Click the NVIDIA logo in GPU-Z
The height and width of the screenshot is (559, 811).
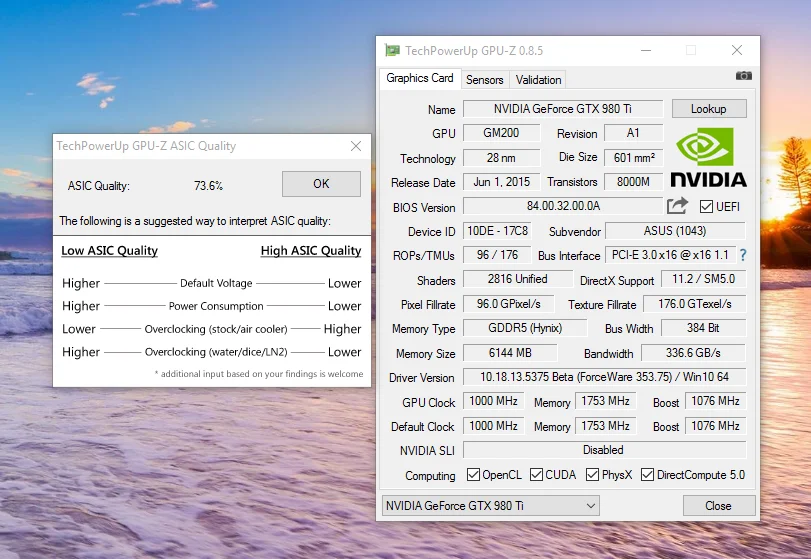pyautogui.click(x=708, y=157)
